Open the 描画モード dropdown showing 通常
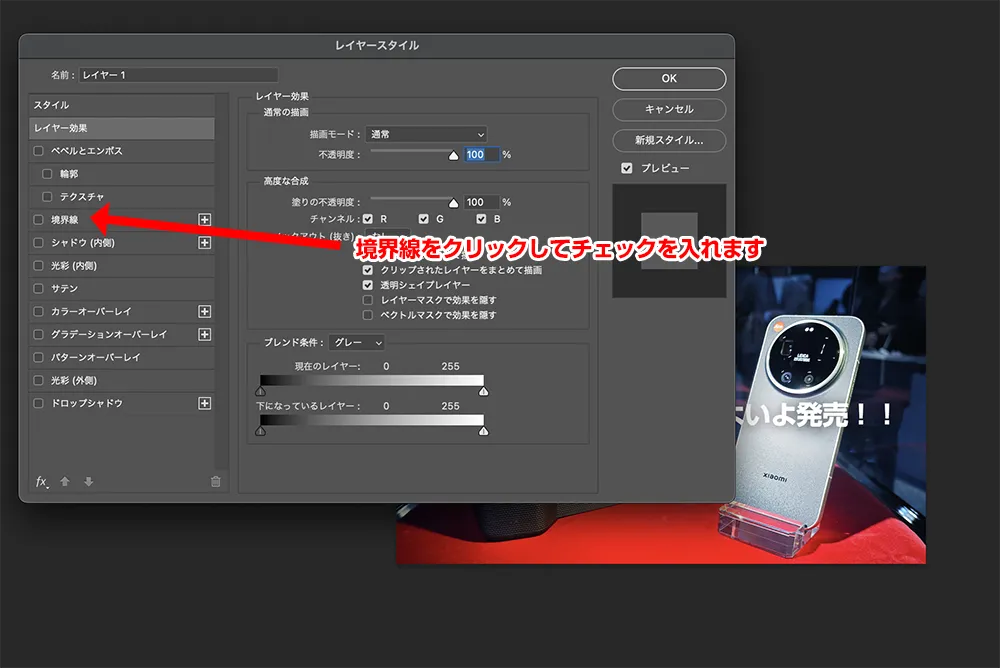 point(425,134)
